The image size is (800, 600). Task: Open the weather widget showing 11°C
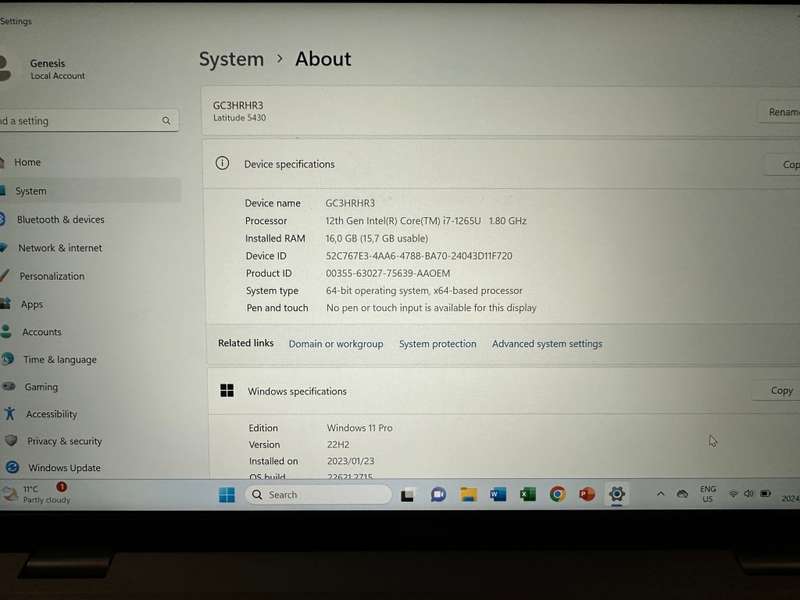(37, 494)
